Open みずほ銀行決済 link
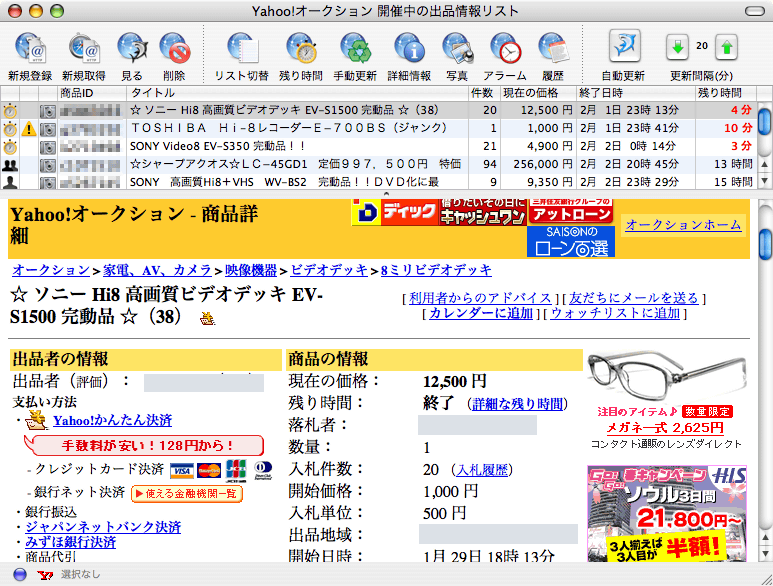This screenshot has width=773, height=586. pos(70,542)
